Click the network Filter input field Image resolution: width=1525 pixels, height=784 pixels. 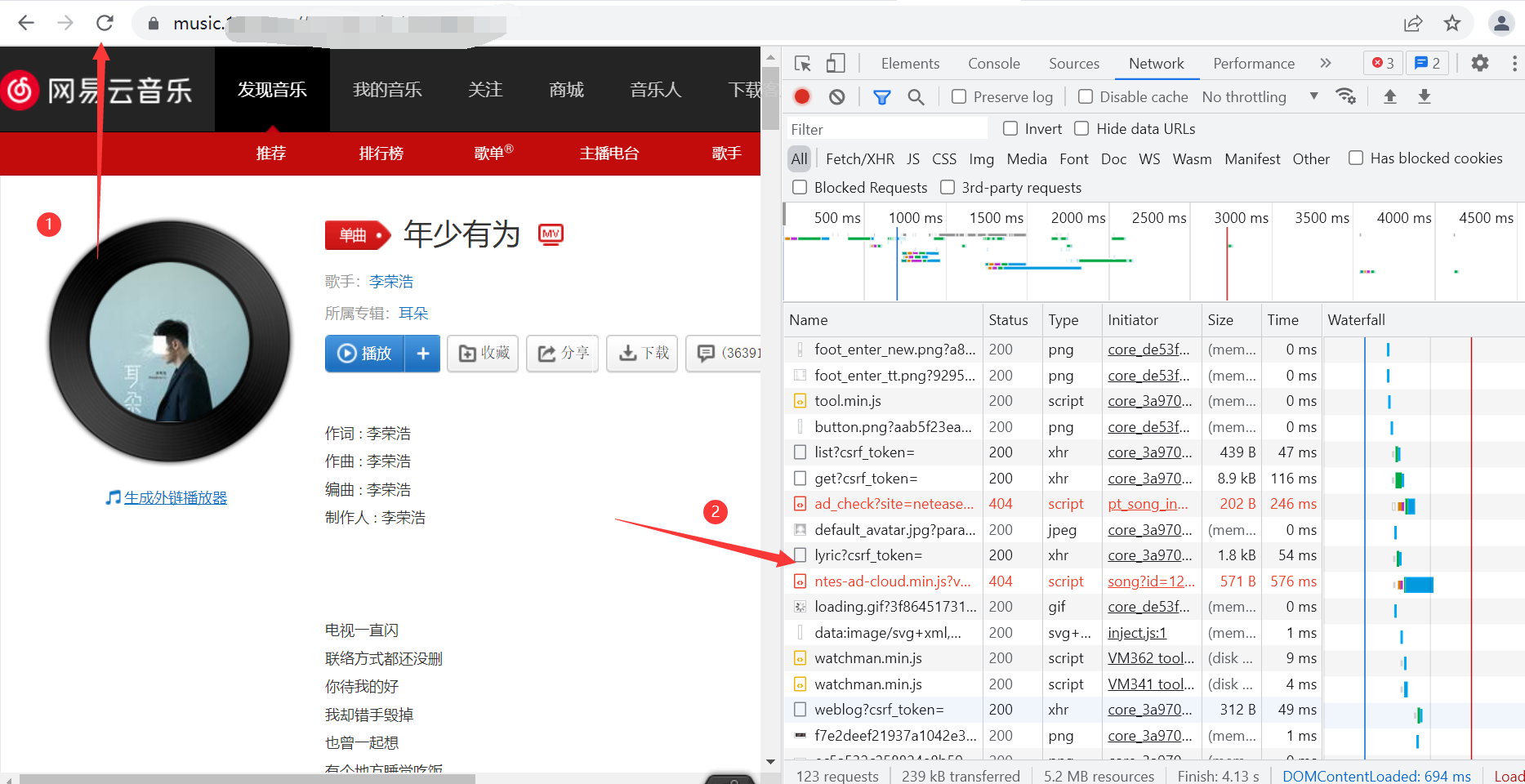tap(886, 129)
